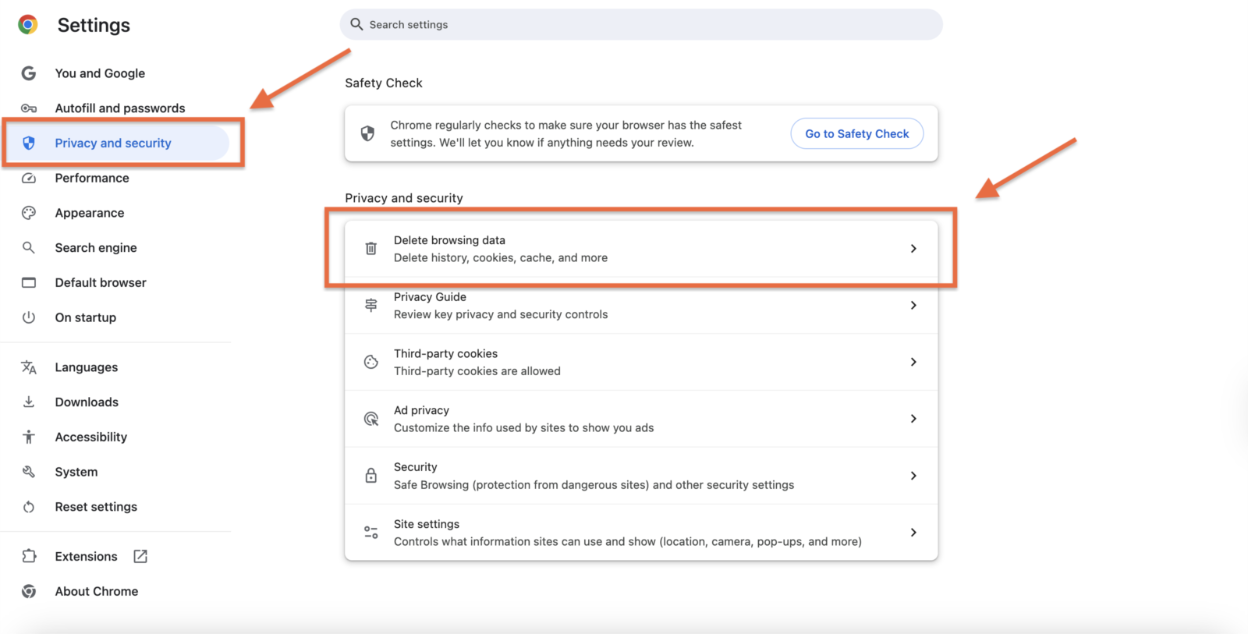
Task: Click the puzzle piece icon for Extensions
Action: coord(29,556)
